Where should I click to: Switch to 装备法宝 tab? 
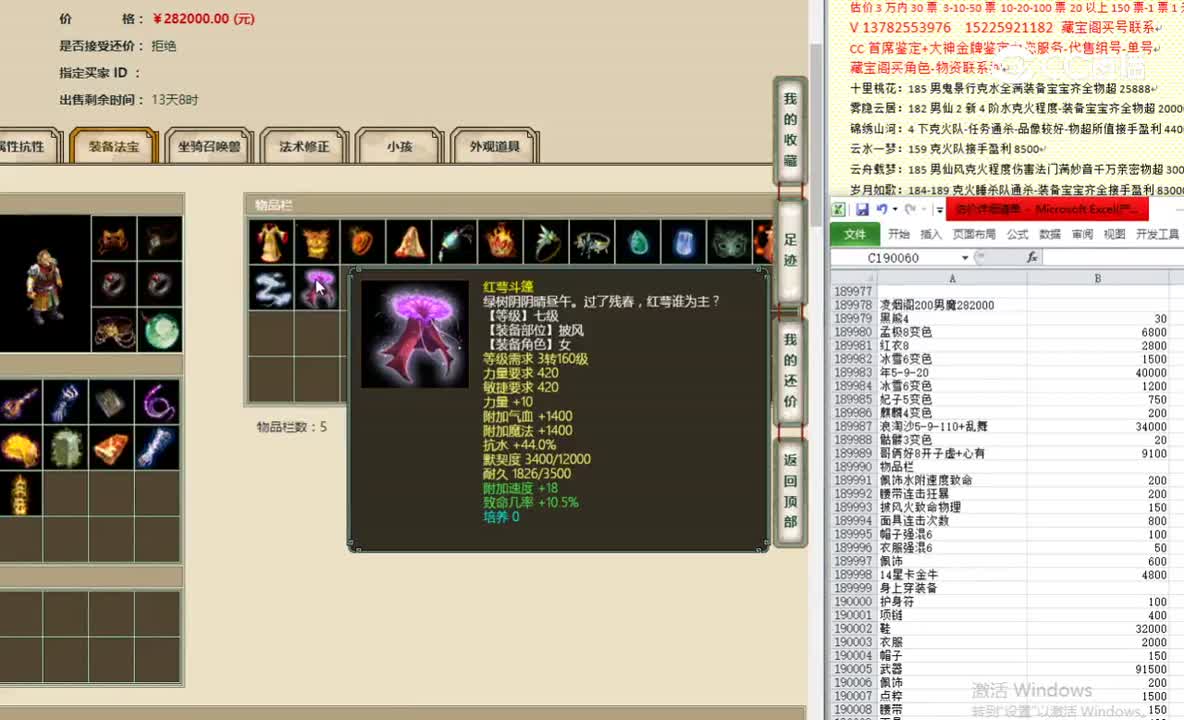(x=114, y=146)
